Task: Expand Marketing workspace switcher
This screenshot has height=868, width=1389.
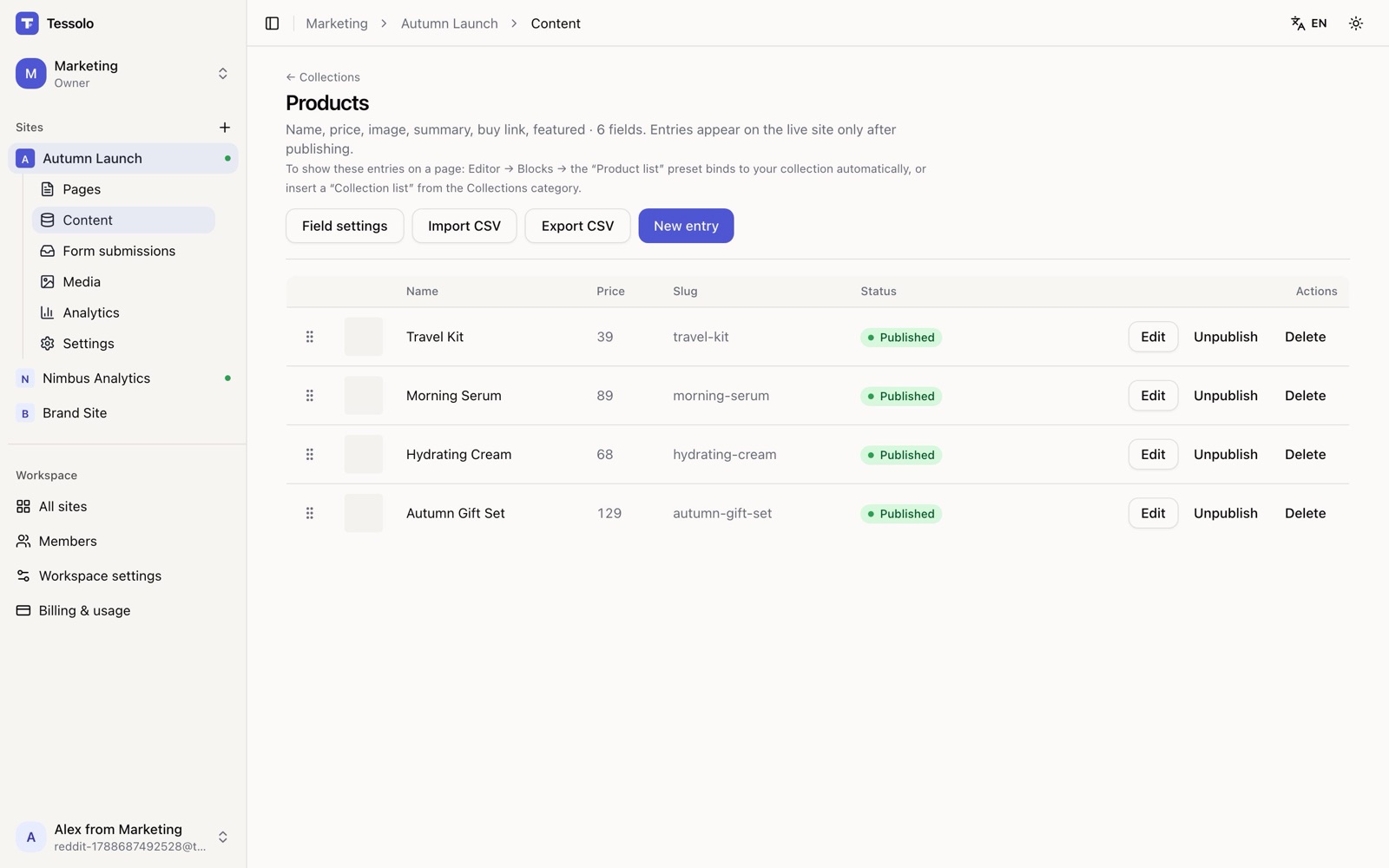Action: pos(123,74)
